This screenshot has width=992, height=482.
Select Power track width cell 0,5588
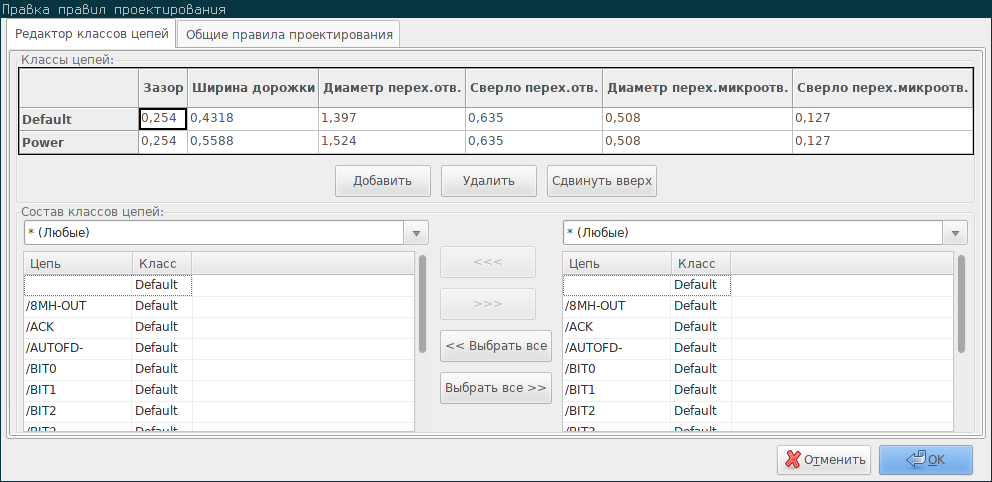253,142
